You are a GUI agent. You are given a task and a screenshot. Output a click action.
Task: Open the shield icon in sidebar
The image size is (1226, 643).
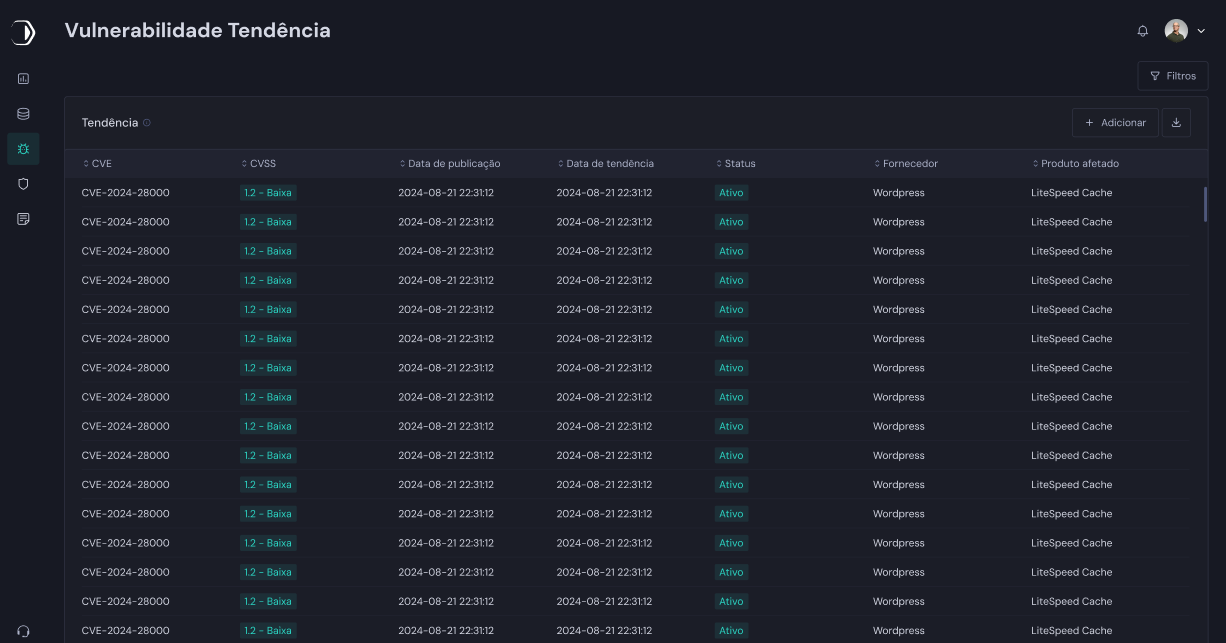[23, 184]
